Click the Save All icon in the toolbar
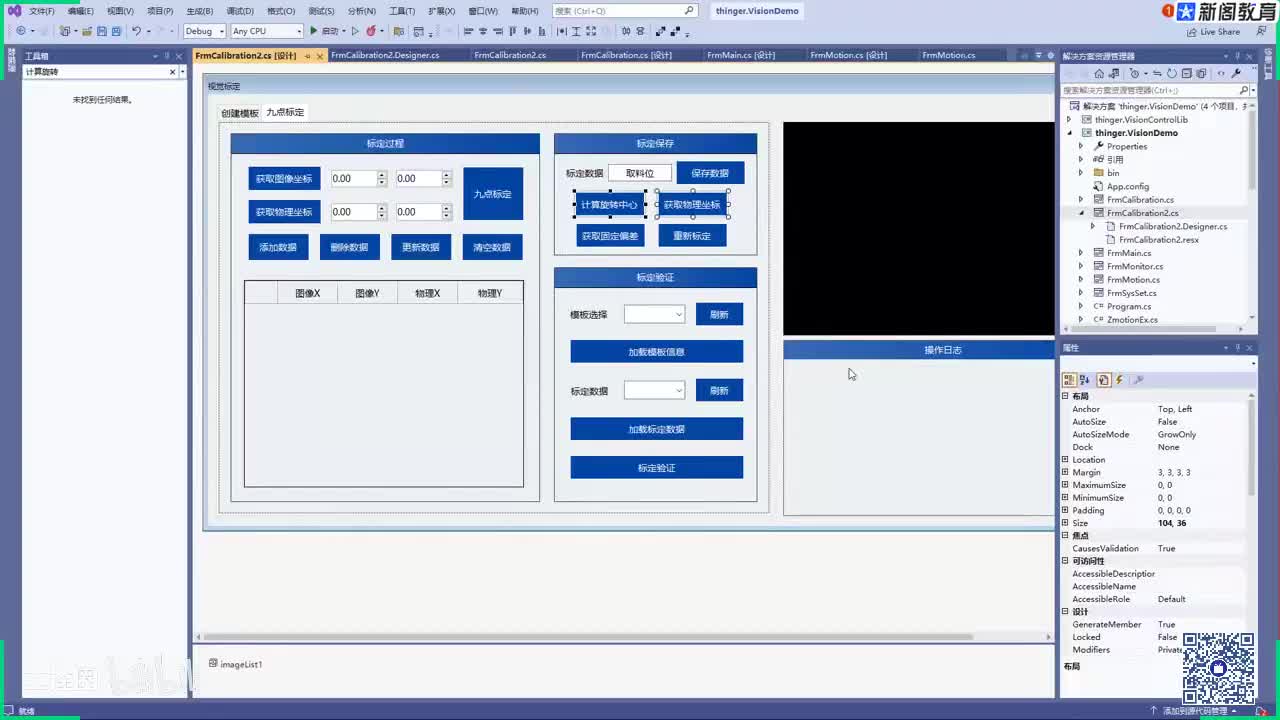This screenshot has height=720, width=1280. (116, 31)
